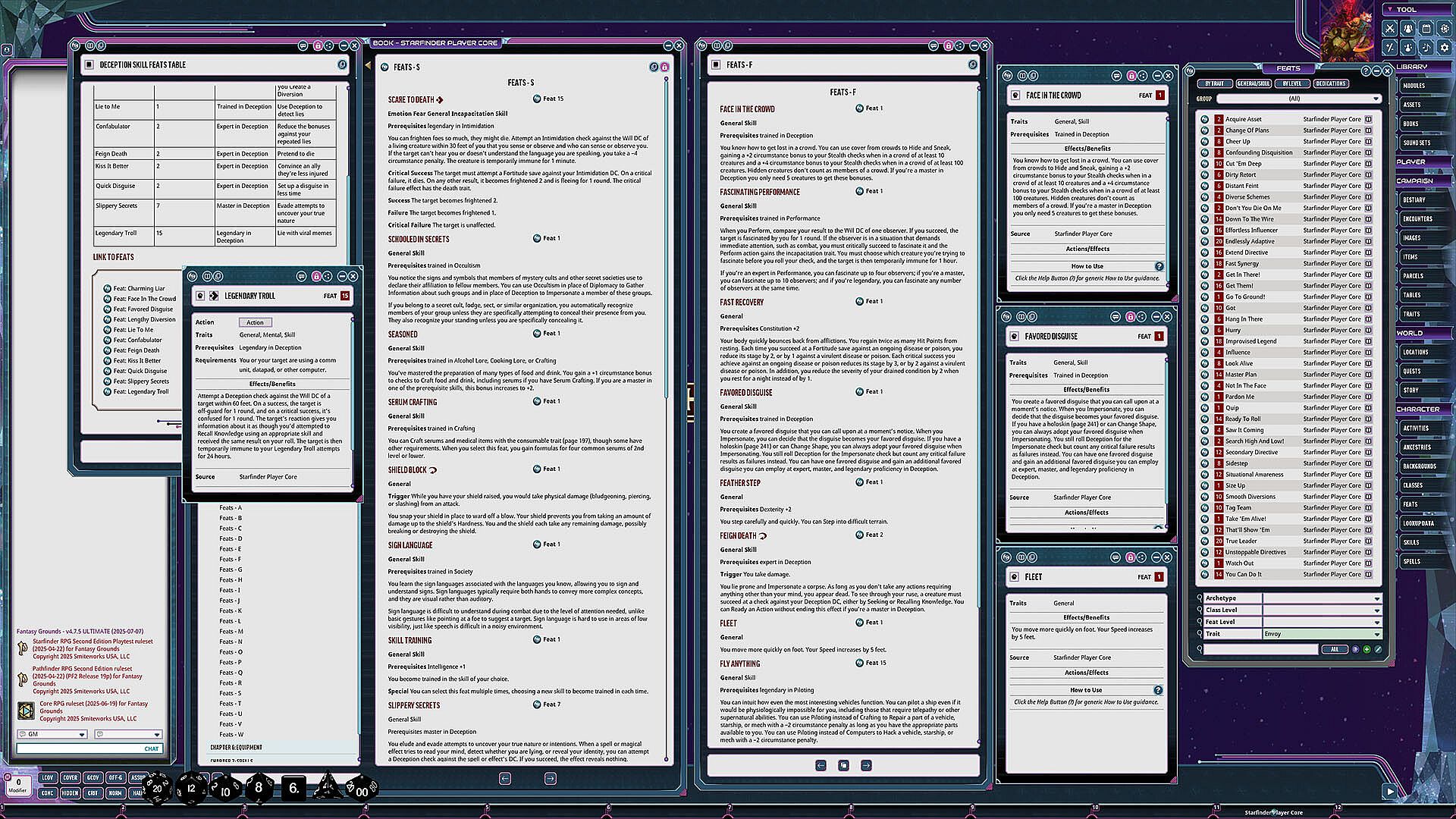The width and height of the screenshot is (1456, 819).
Task: Go to next page in Feats-F
Action: click(x=866, y=765)
